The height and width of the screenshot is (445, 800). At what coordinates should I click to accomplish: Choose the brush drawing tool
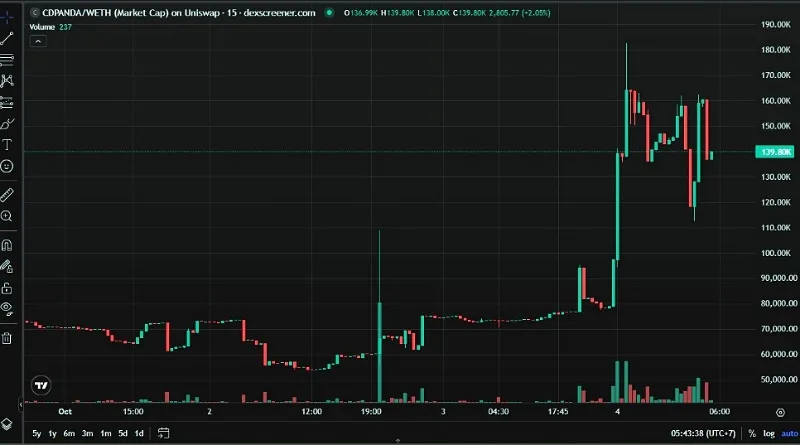(7, 123)
